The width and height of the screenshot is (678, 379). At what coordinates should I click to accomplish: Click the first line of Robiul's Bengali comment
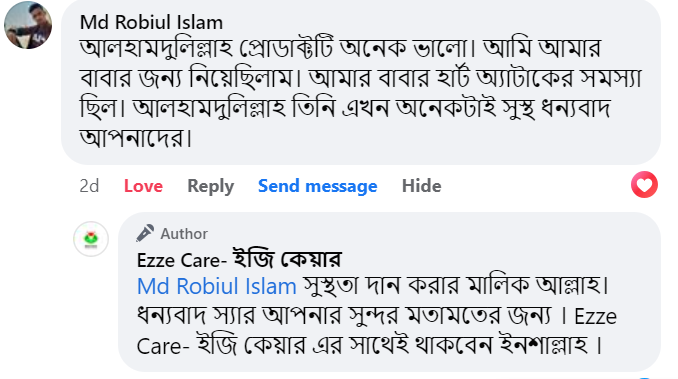pos(341,48)
